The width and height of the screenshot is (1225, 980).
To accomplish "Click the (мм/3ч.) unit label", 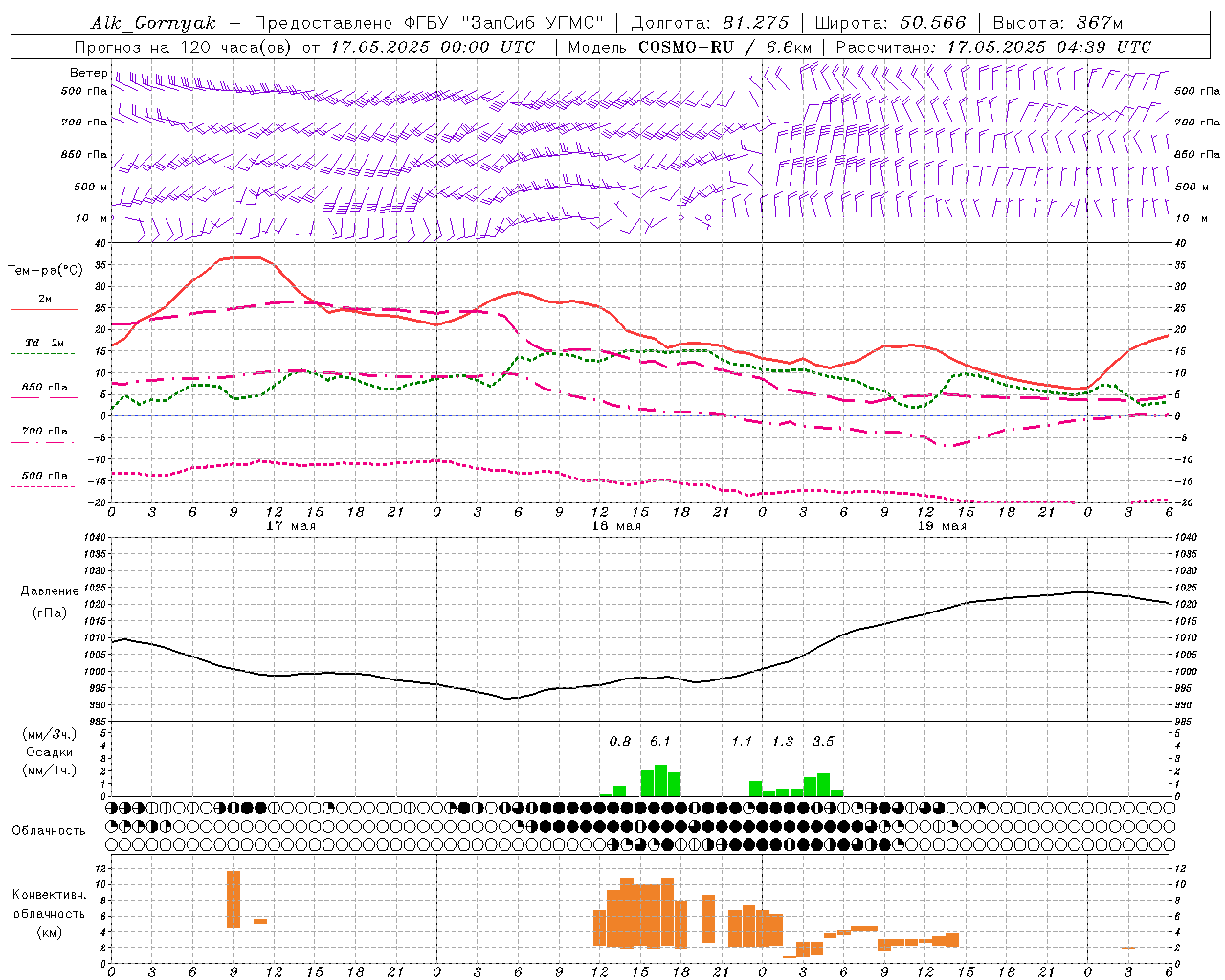I will [50, 734].
